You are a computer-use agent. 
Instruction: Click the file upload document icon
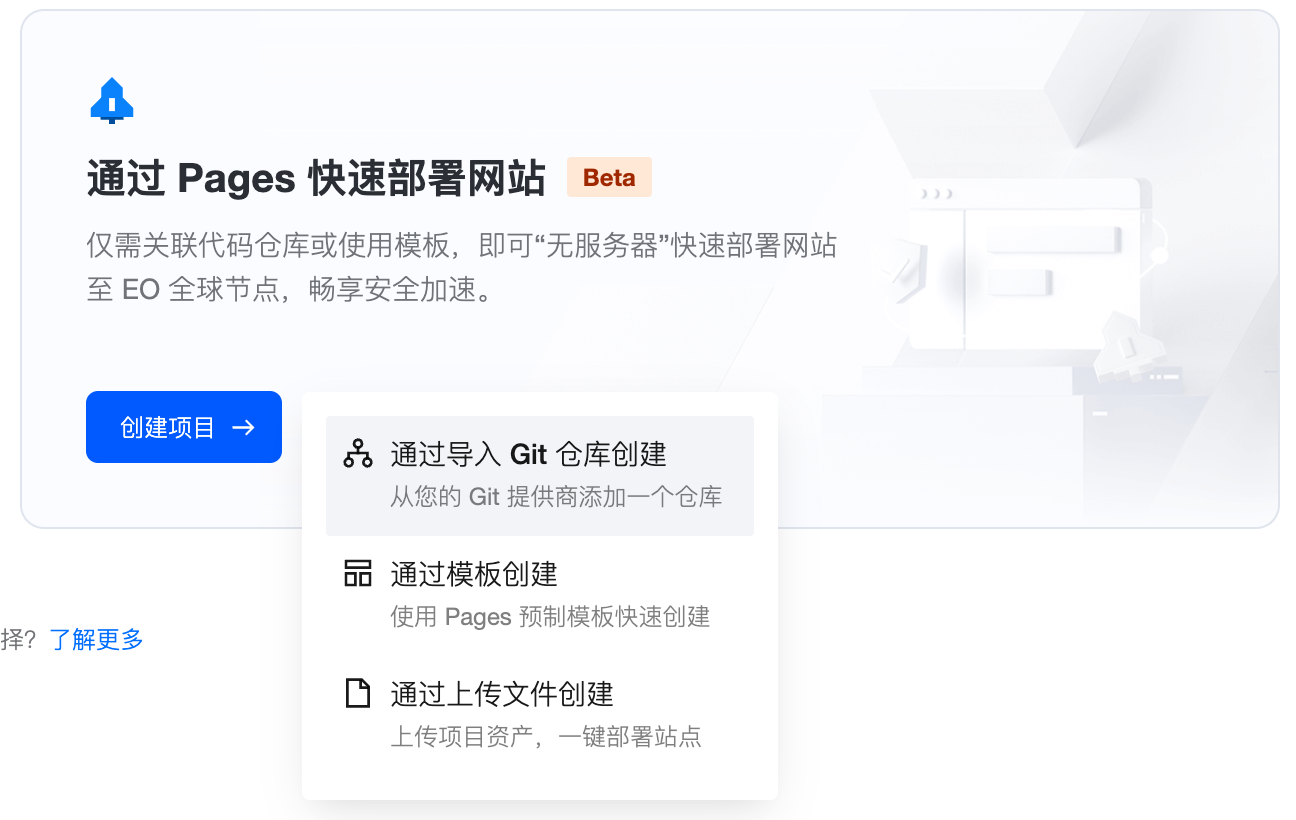point(357,693)
